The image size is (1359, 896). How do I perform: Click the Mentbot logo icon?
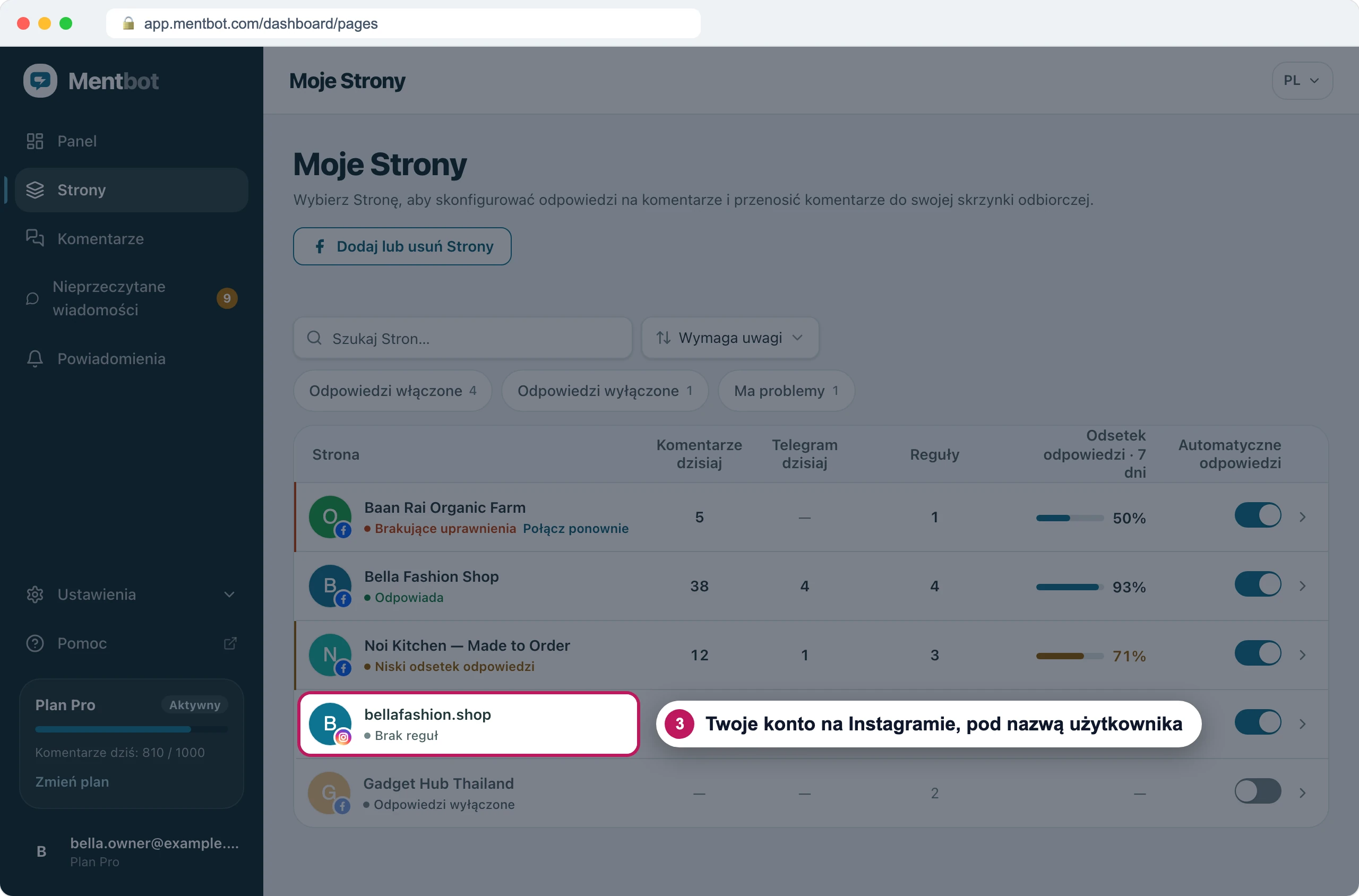click(x=40, y=81)
